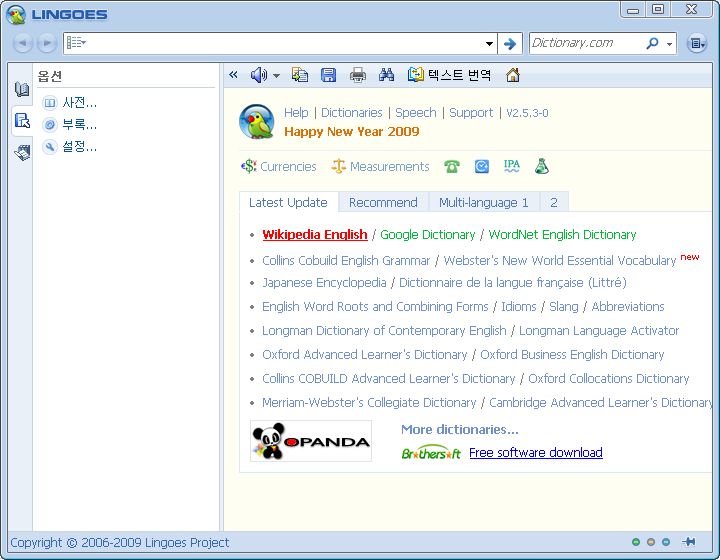The width and height of the screenshot is (720, 560).
Task: Click the floppy disk save icon
Action: pyautogui.click(x=328, y=75)
